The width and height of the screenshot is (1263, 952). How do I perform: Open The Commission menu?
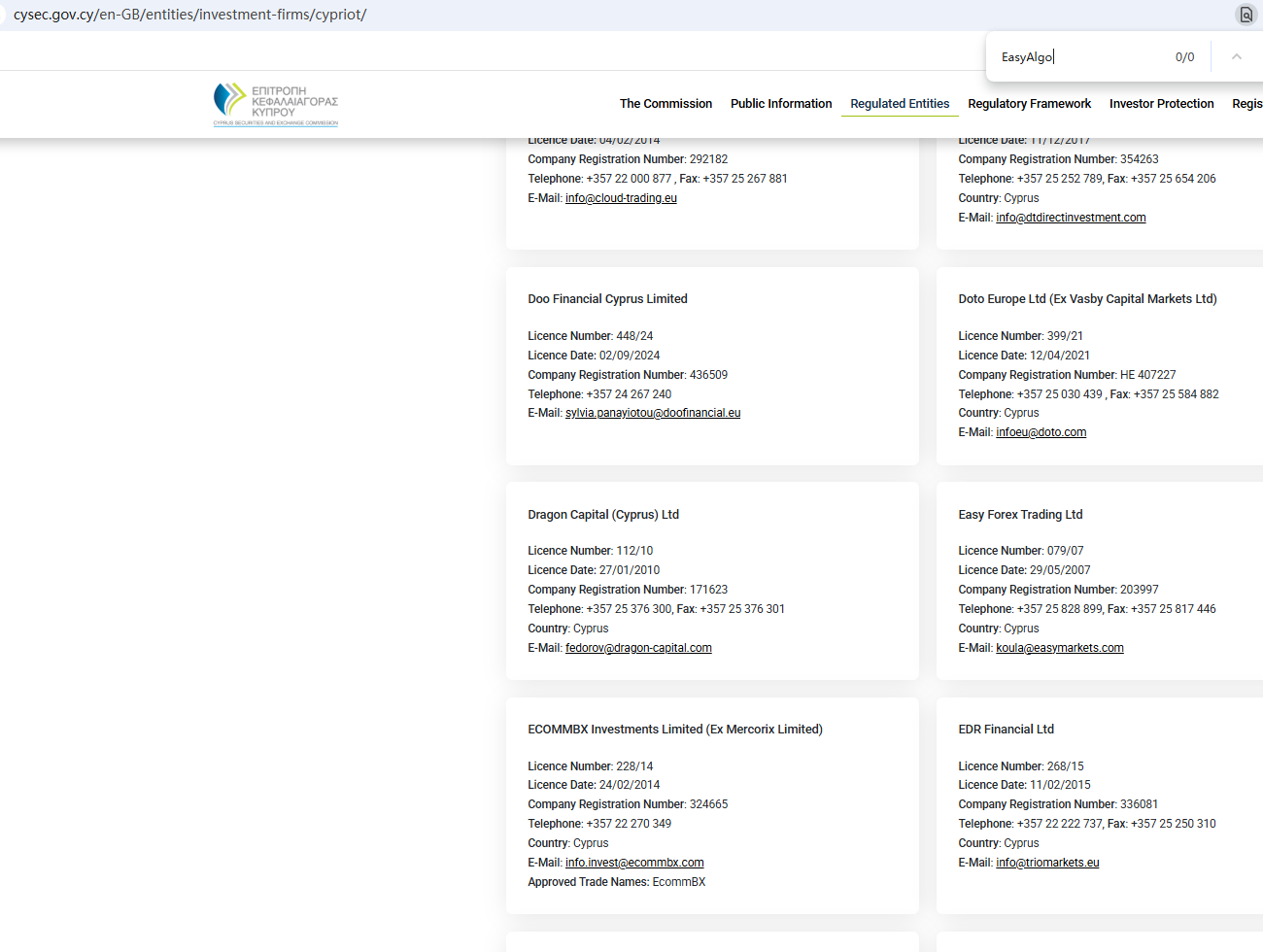click(x=666, y=104)
